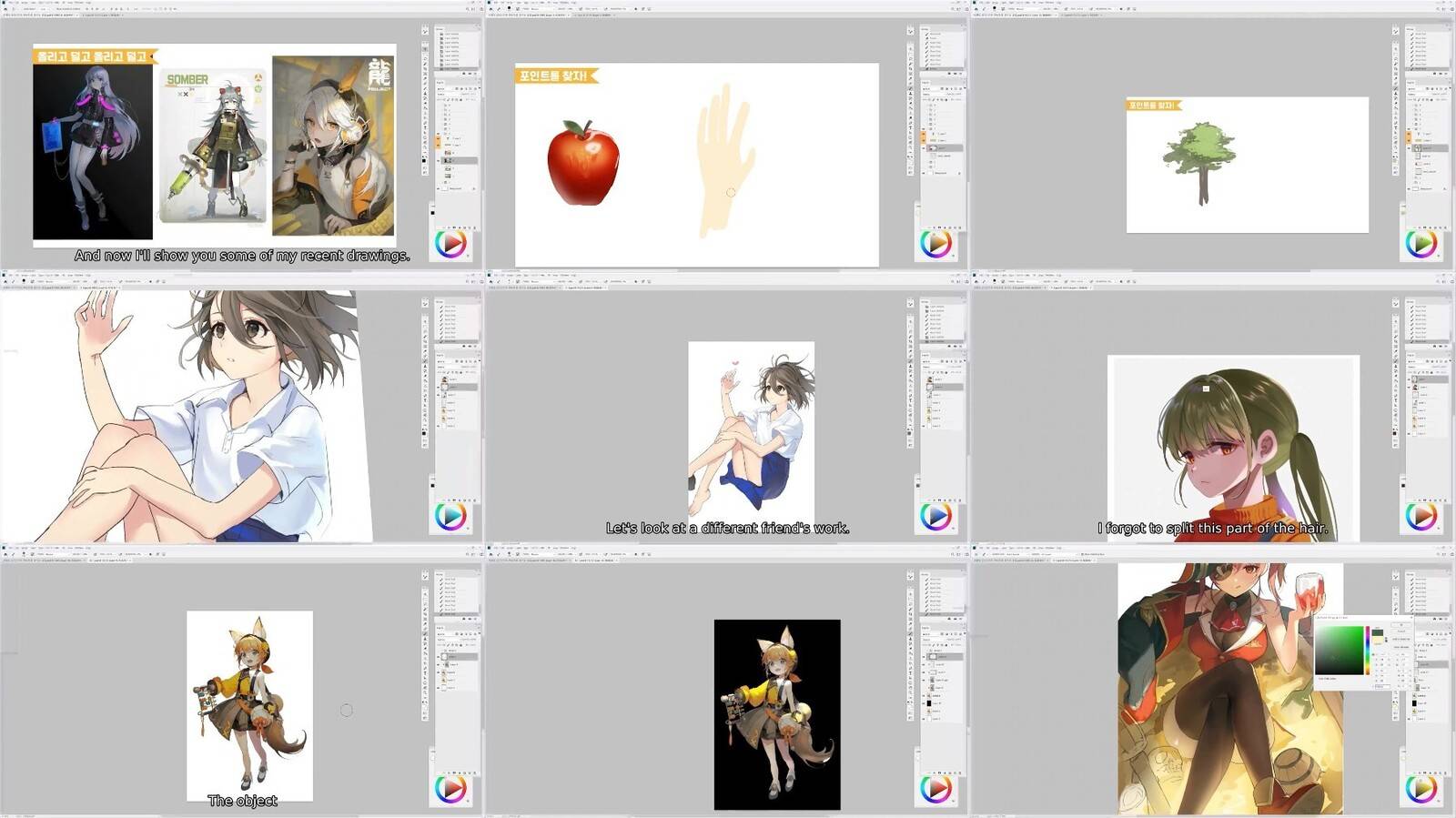This screenshot has width=1456, height=818.
Task: Click the color wheel in the black-background fox girl frame
Action: (935, 789)
